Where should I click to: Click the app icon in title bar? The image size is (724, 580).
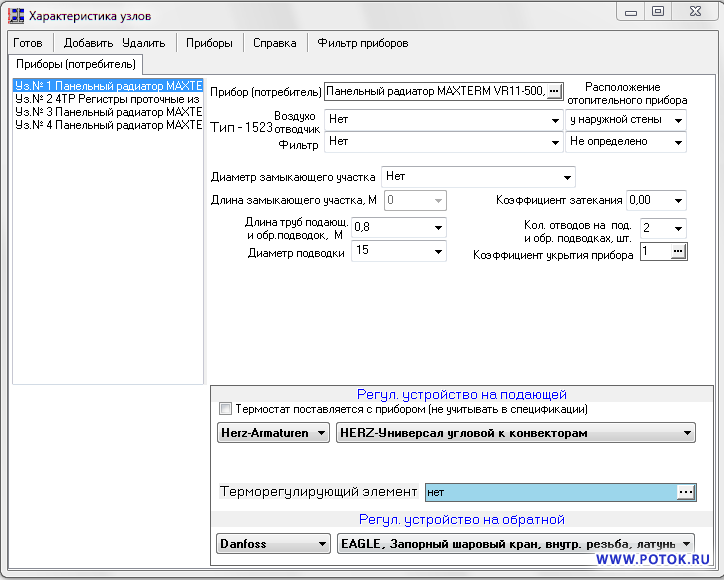pyautogui.click(x=16, y=16)
